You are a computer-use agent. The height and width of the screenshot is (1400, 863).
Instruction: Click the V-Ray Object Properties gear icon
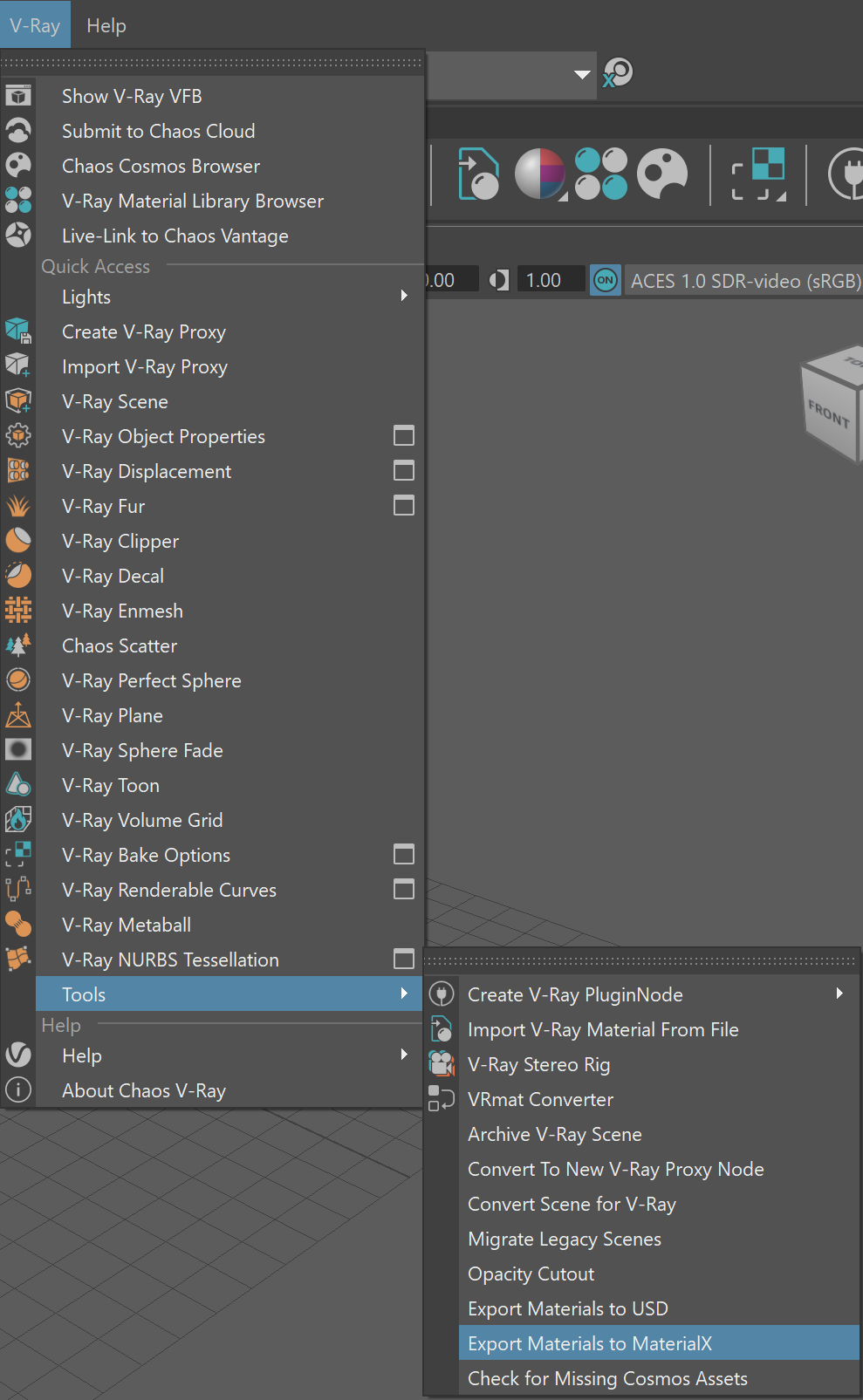(x=18, y=435)
